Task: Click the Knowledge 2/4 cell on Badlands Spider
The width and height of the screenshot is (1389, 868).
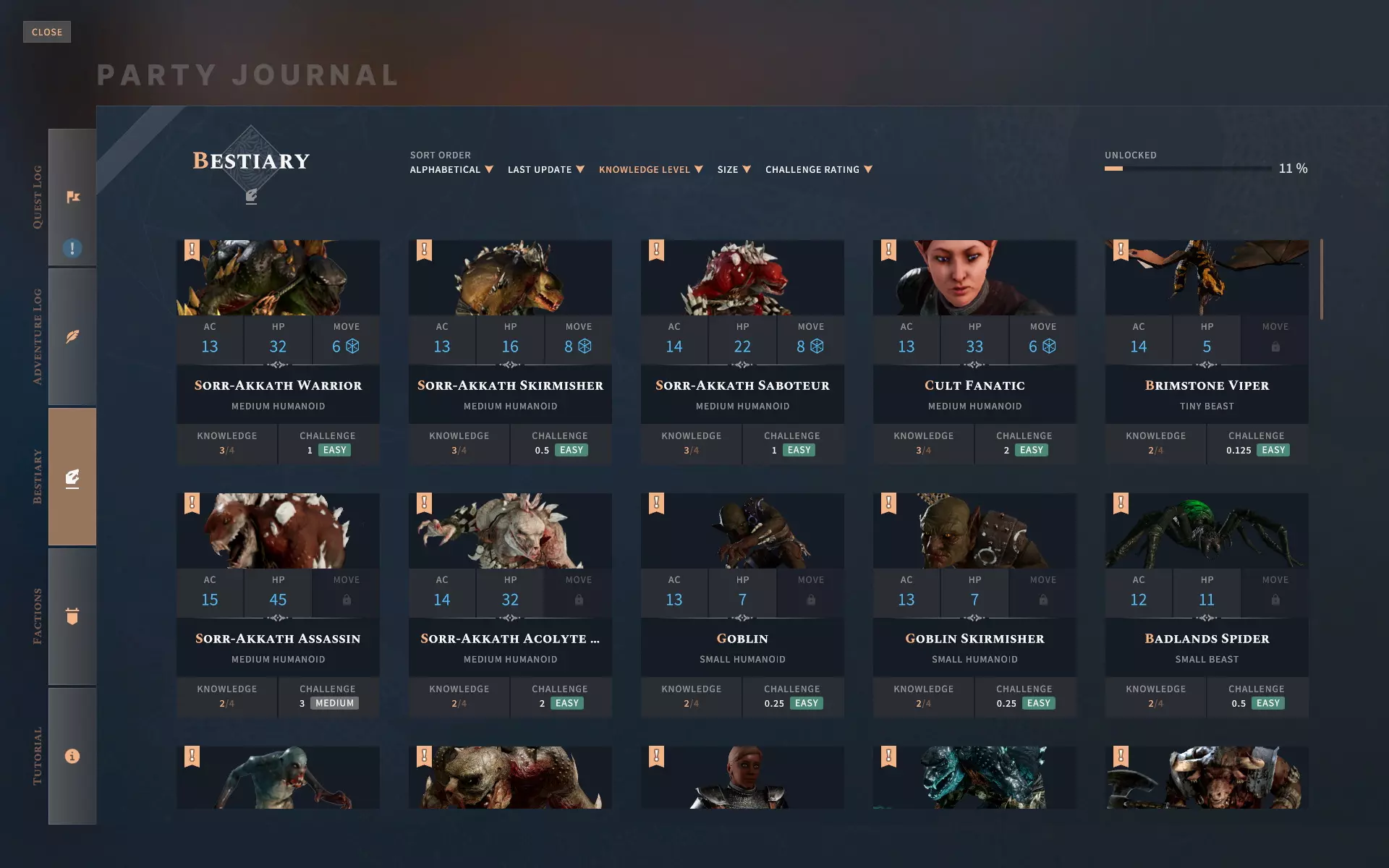Action: 1155,697
